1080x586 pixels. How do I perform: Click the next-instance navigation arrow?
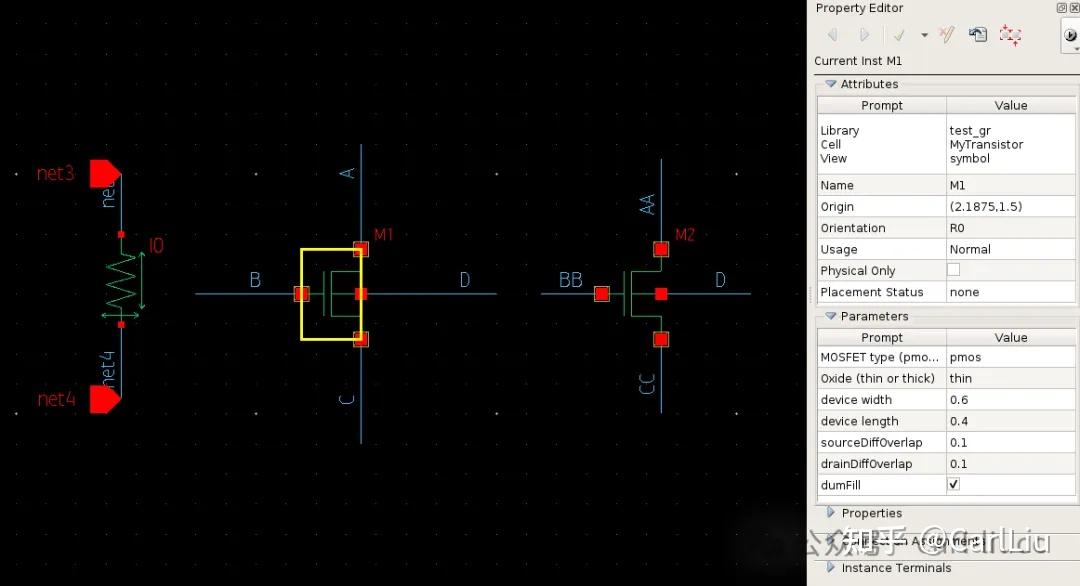[x=863, y=34]
